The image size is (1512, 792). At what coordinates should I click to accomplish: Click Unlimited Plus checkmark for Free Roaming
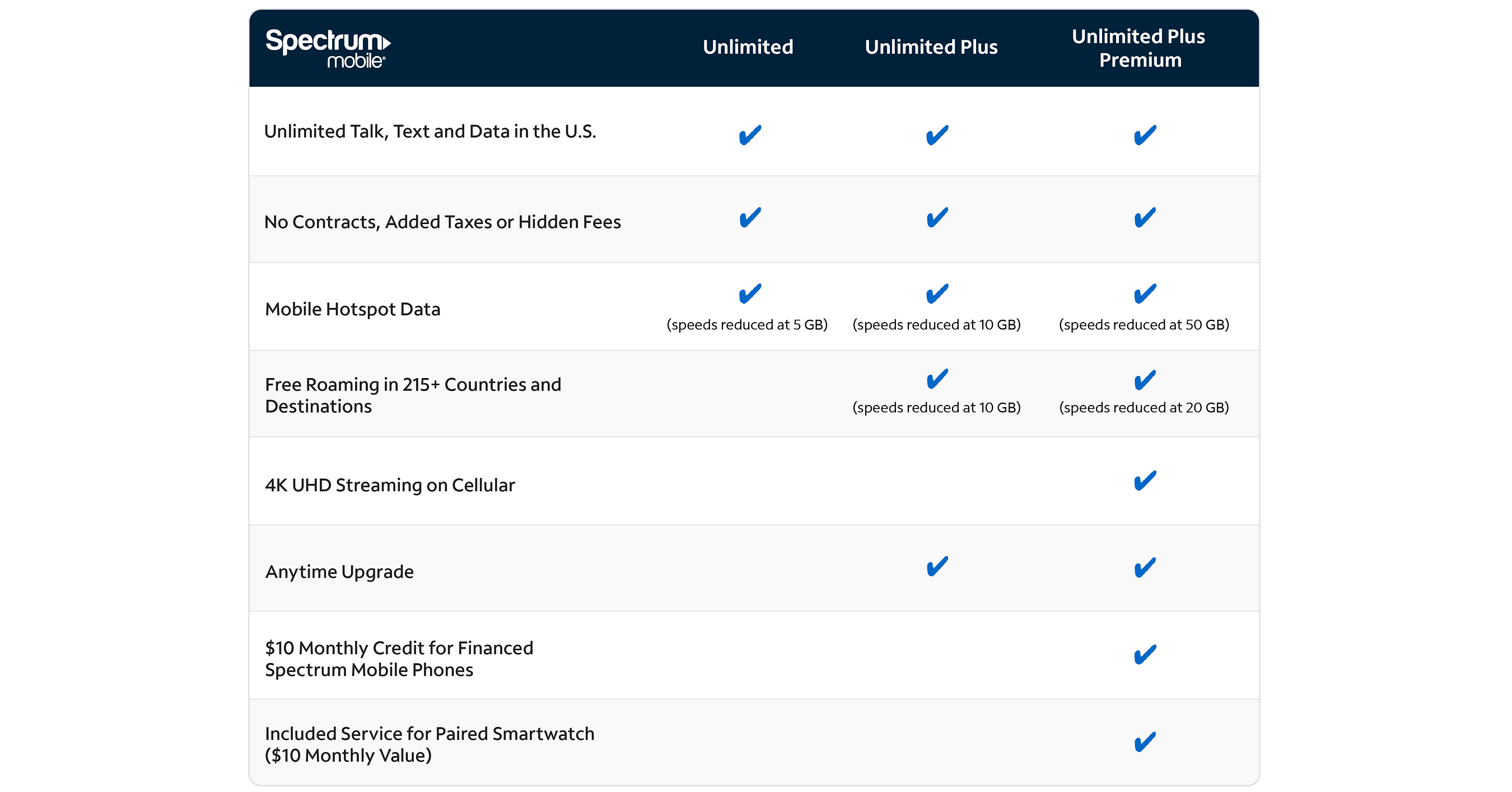click(937, 379)
